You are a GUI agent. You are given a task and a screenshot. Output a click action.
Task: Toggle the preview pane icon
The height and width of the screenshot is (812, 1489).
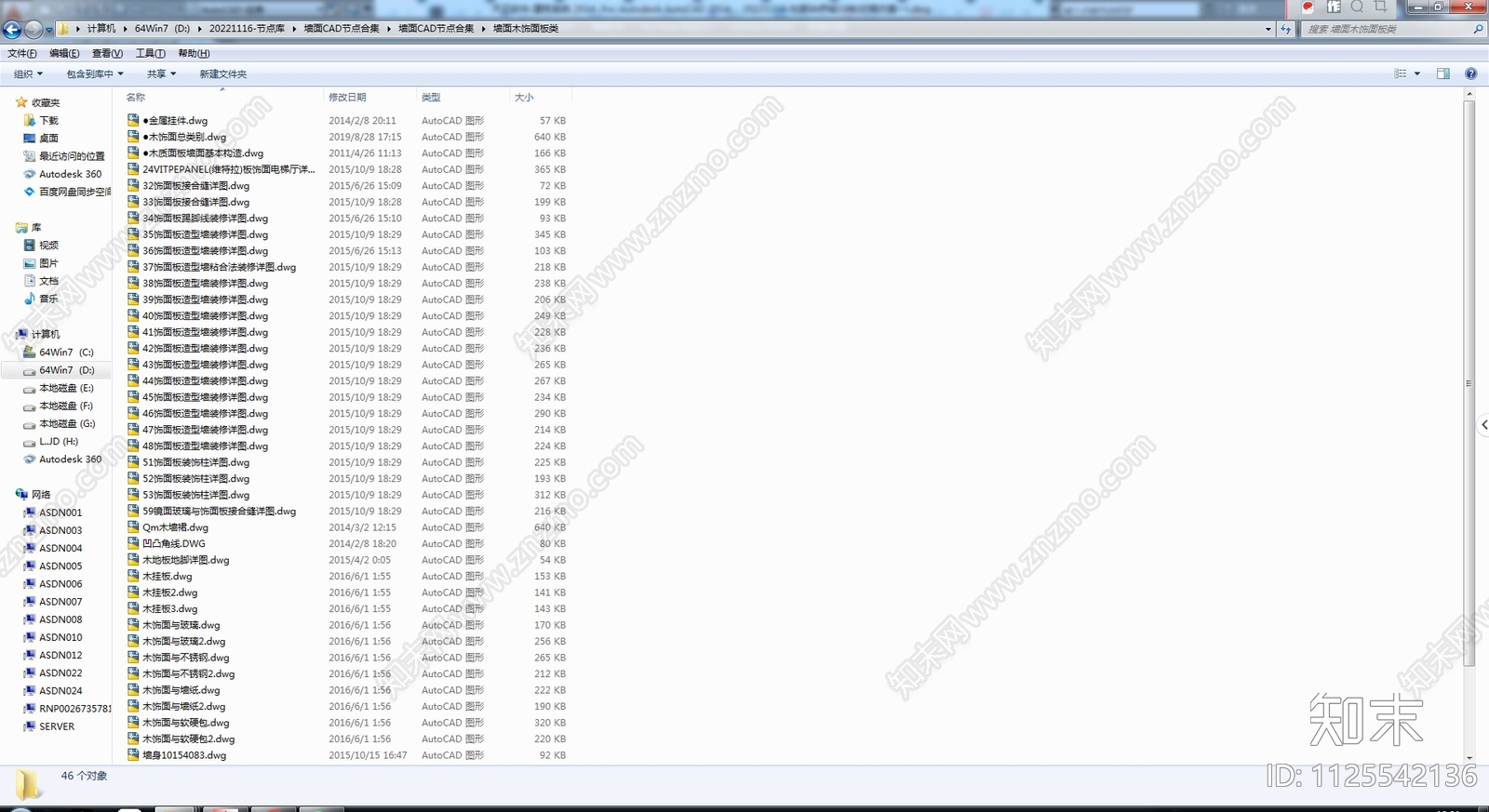pyautogui.click(x=1443, y=73)
